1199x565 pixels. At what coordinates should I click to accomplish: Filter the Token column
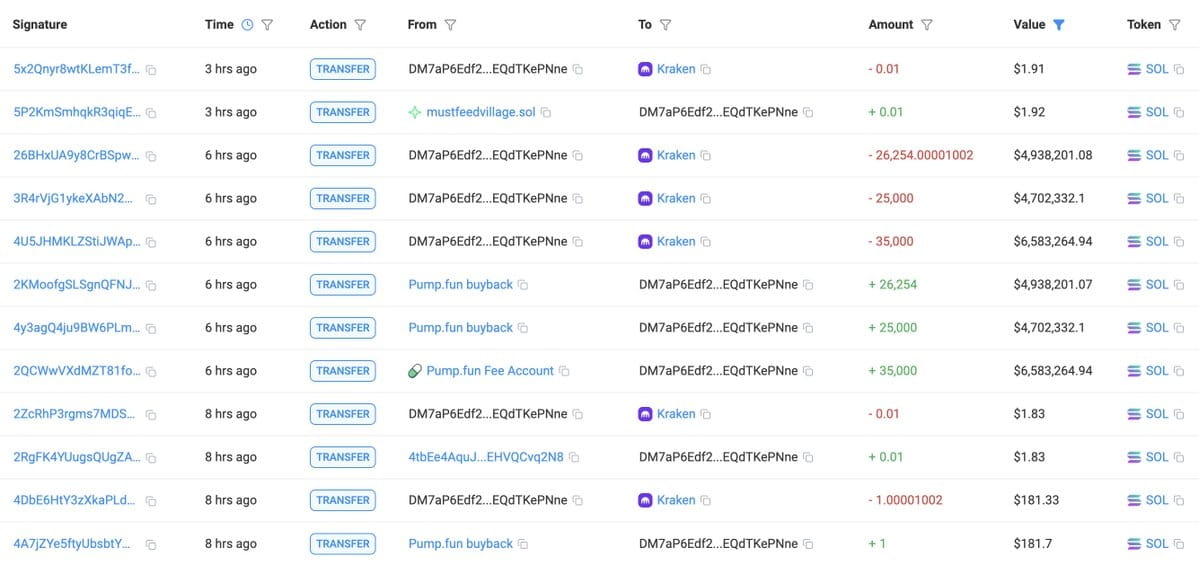click(x=1175, y=25)
